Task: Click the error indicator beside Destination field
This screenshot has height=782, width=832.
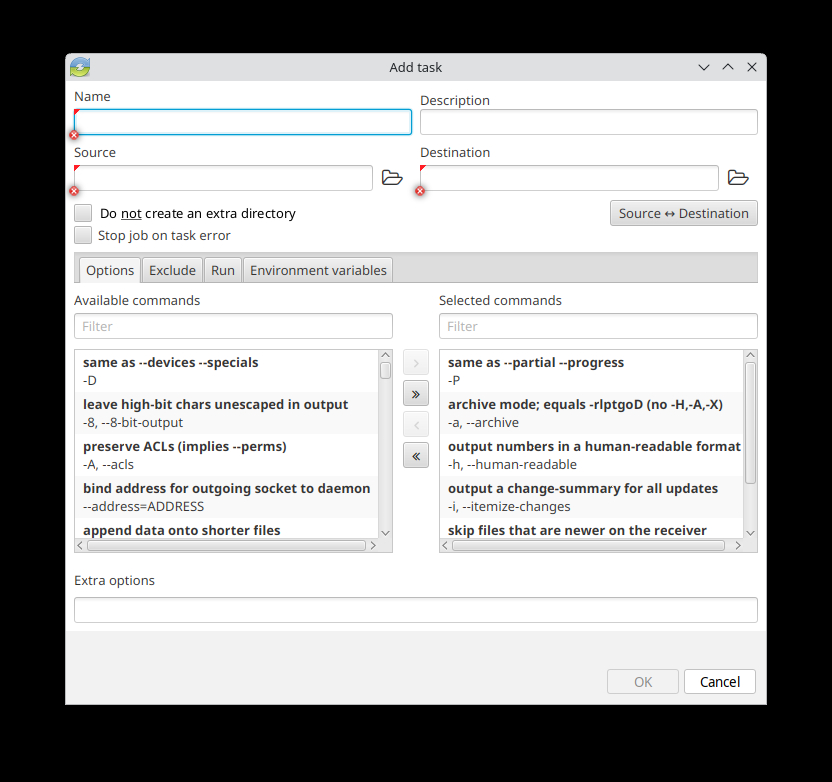Action: tap(420, 191)
